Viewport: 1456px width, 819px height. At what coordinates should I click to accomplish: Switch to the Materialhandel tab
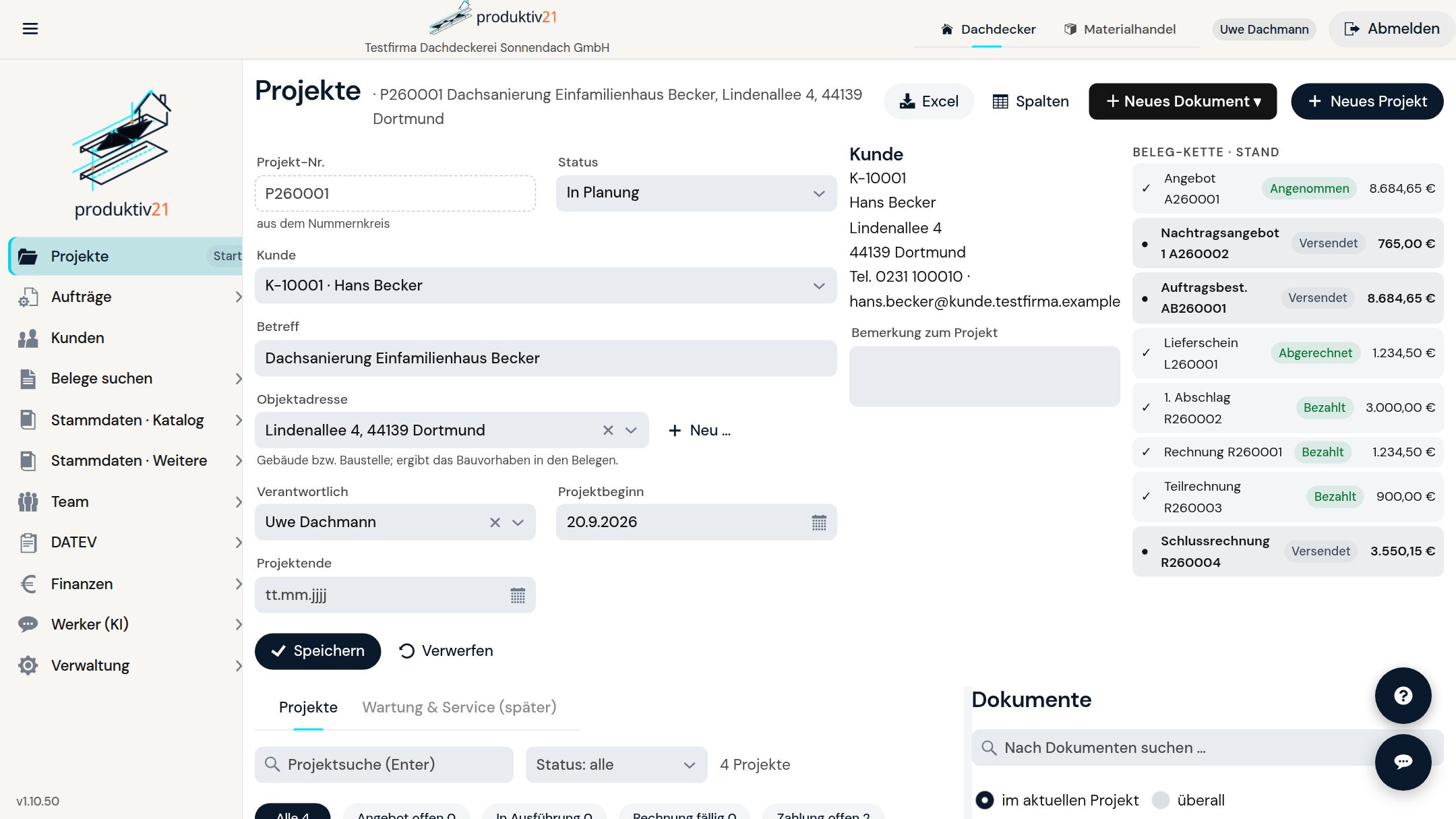(1120, 29)
